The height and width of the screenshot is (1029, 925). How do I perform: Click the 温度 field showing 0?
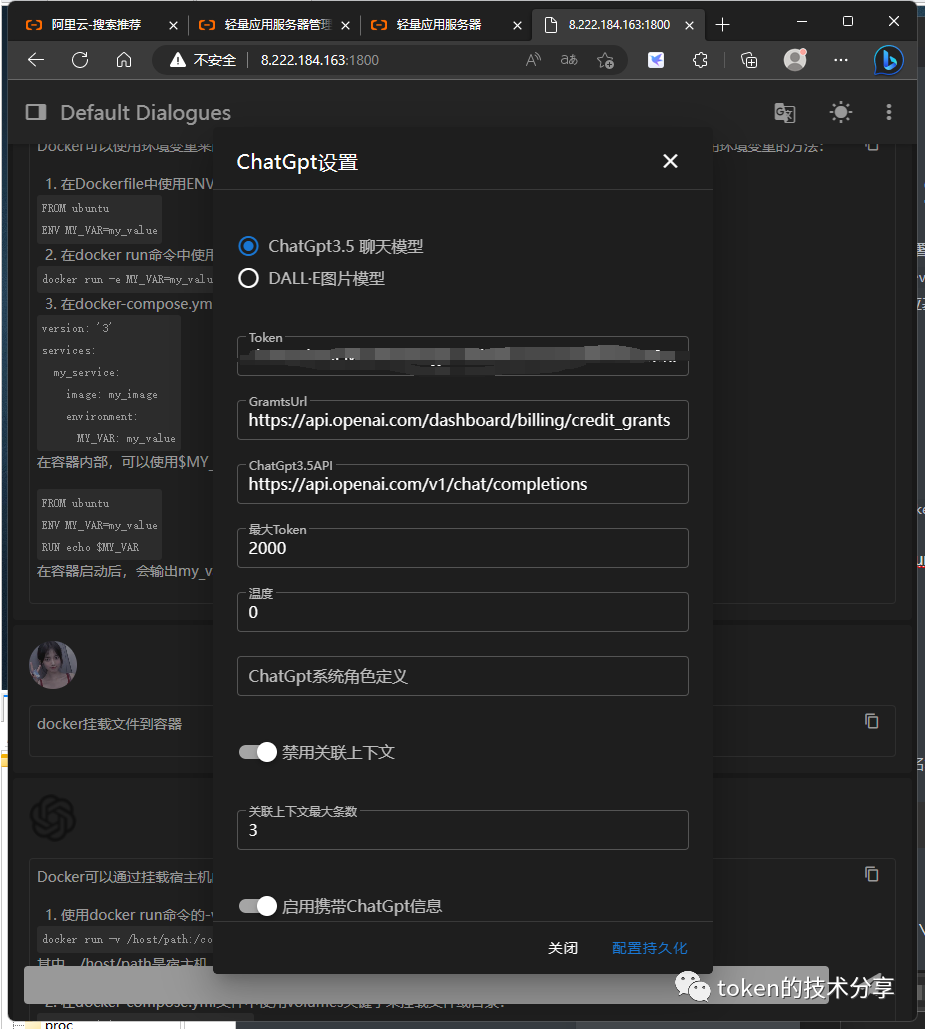(462, 612)
